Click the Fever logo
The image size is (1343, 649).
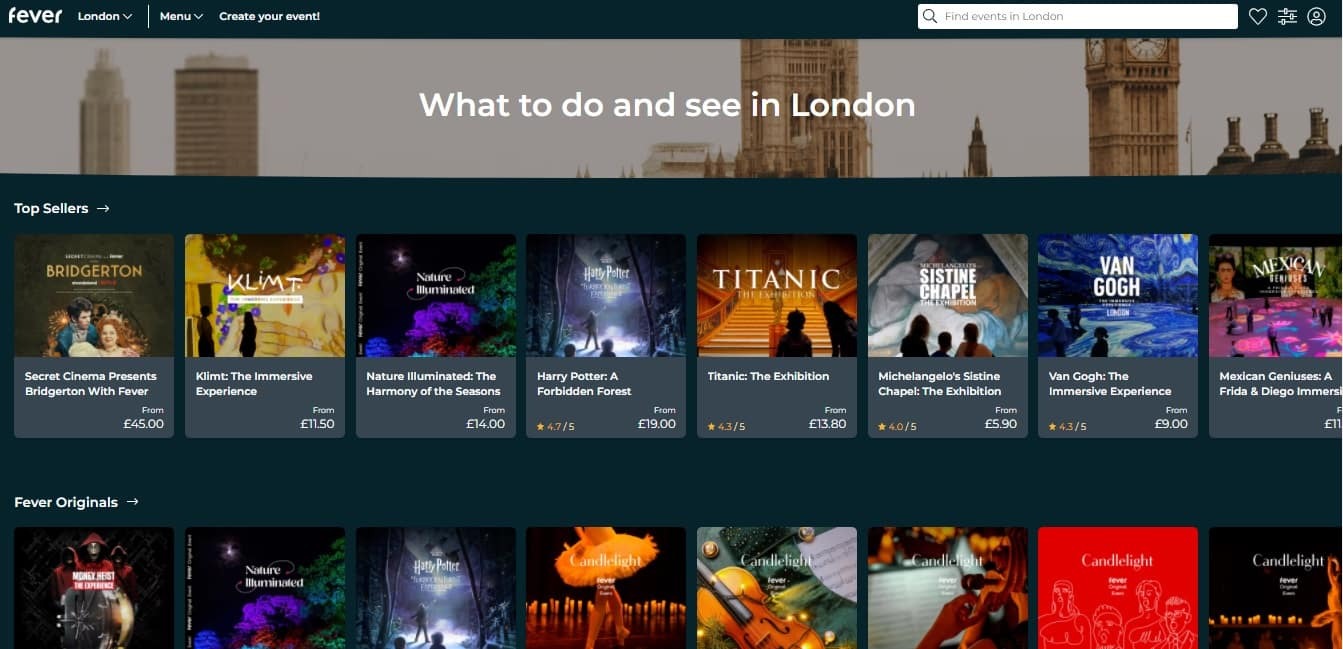35,16
